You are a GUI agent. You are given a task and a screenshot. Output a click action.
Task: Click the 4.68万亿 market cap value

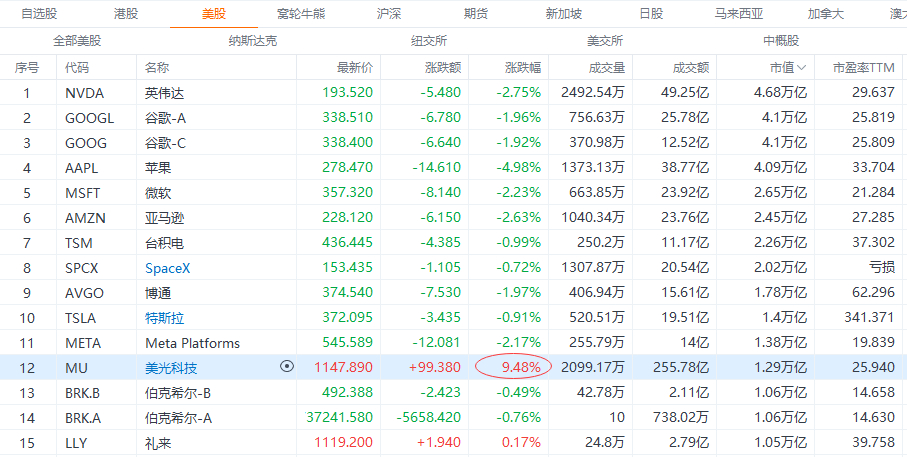coord(780,93)
